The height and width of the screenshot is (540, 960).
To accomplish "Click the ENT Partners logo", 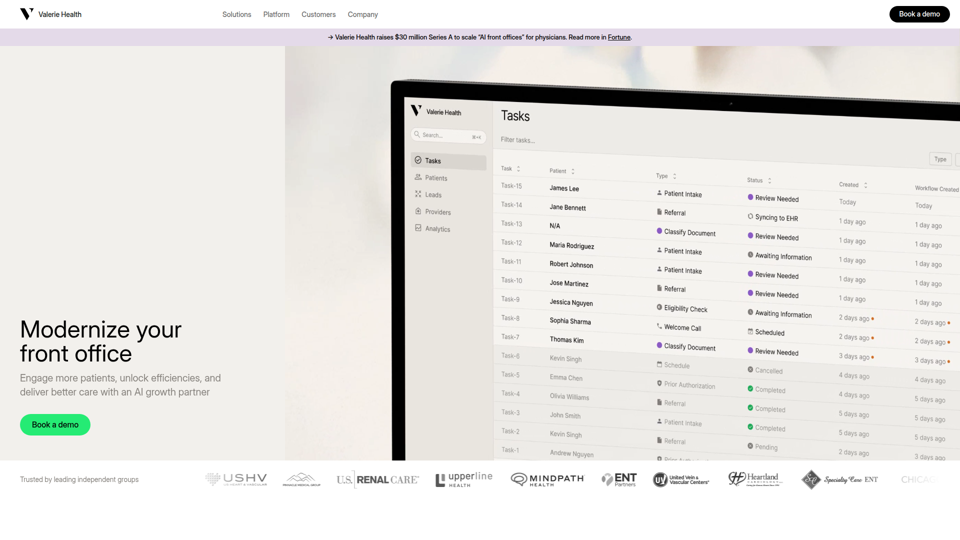I will [x=619, y=480].
